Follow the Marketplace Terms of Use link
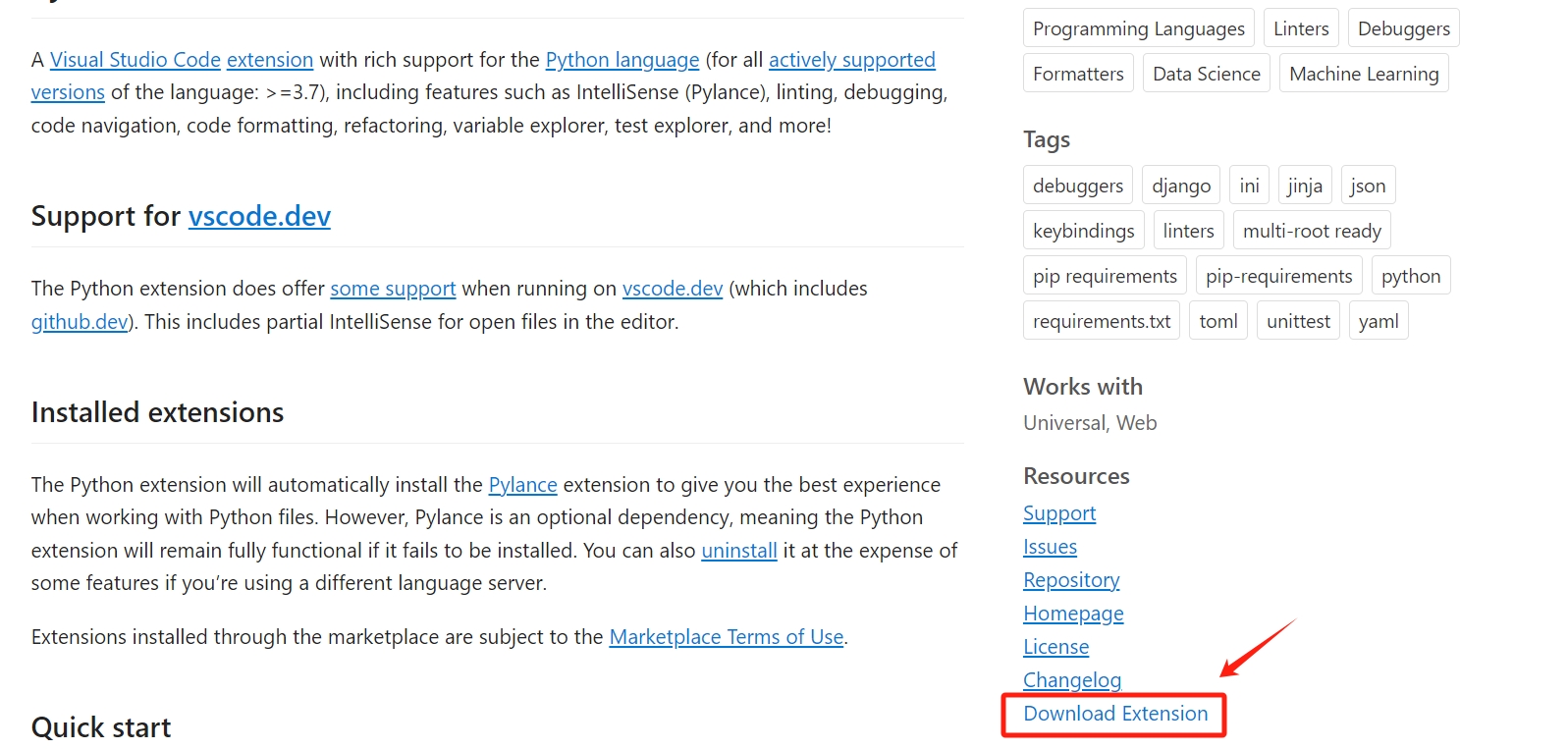 click(x=727, y=637)
